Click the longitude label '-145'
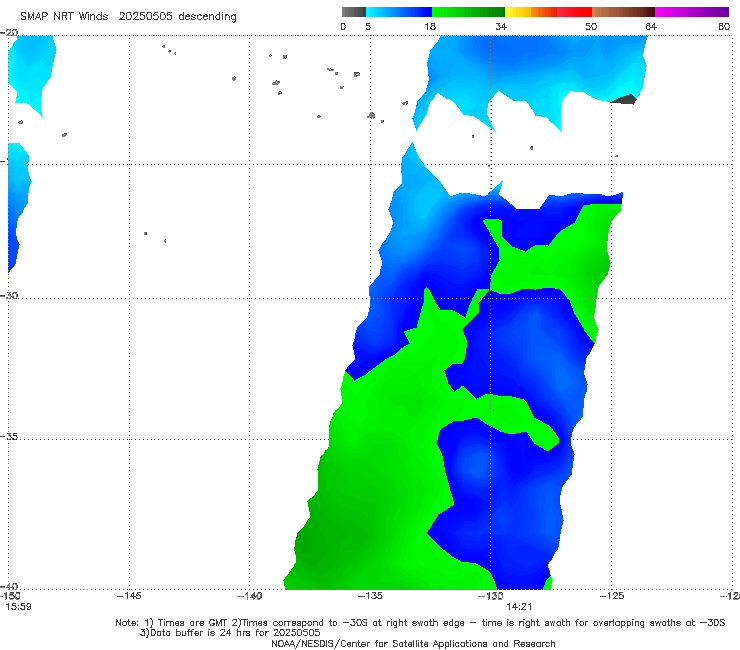The image size is (740, 650). point(129,596)
